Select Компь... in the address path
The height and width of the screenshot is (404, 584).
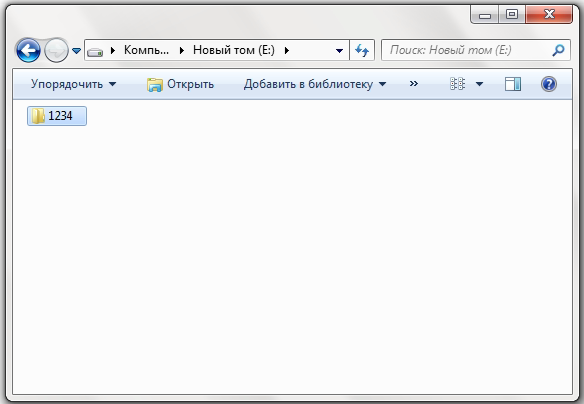click(x=146, y=50)
